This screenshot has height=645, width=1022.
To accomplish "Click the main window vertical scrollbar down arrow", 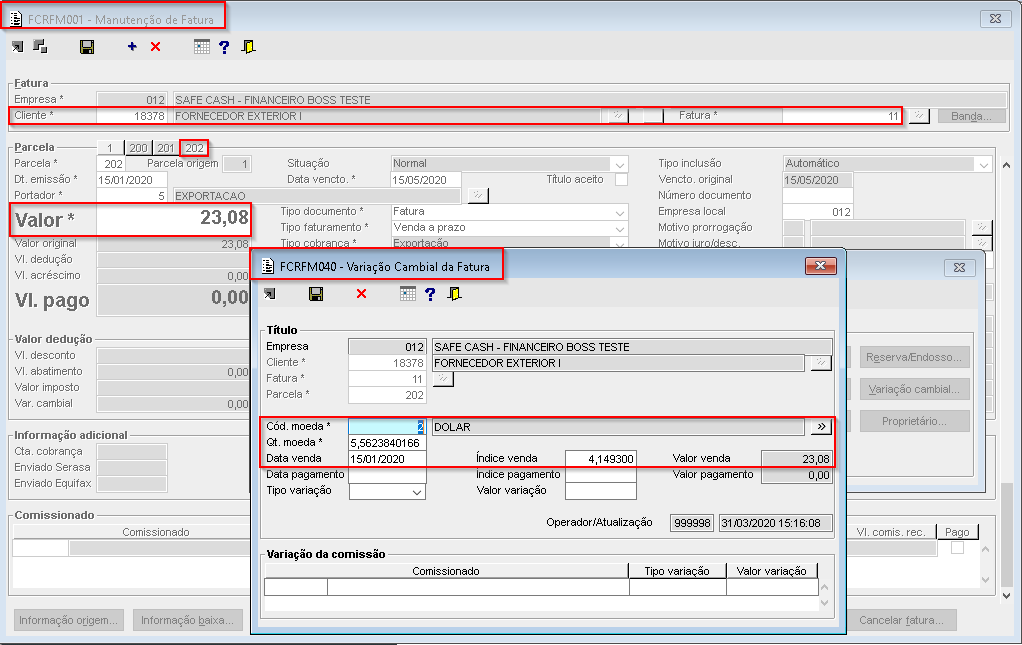I will tap(1006, 595).
